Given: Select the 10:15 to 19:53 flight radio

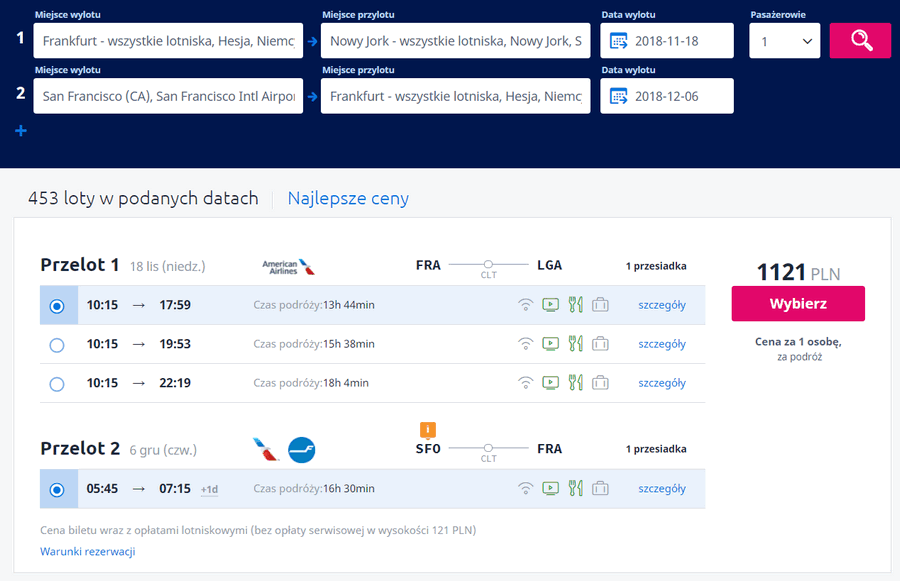Looking at the screenshot, I should tap(57, 345).
